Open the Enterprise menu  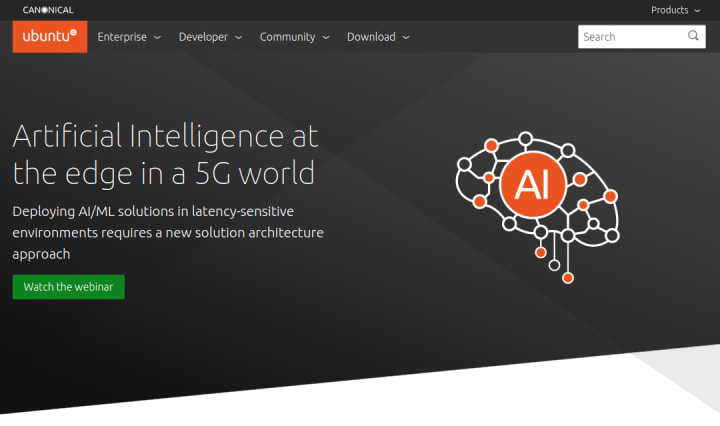pyautogui.click(x=129, y=37)
